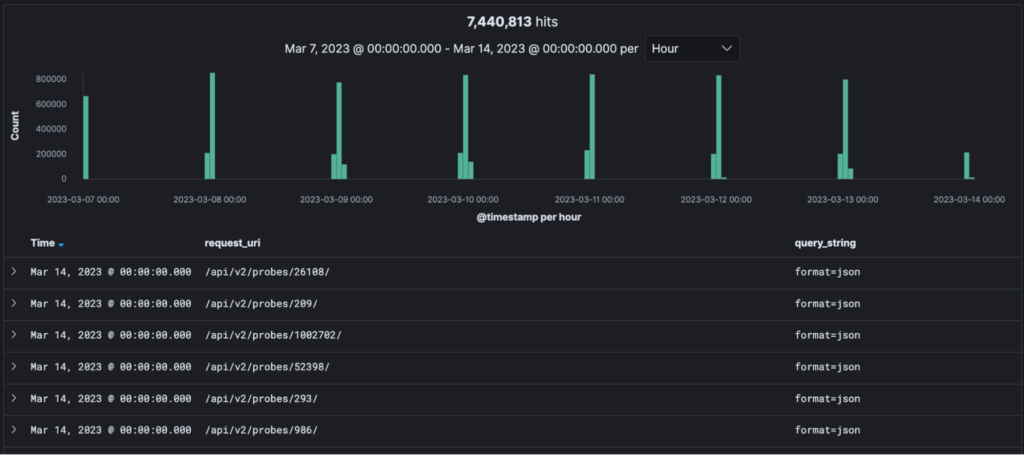Viewport: 1024px width, 455px height.
Task: Click the Time sort direction arrow
Action: (61, 245)
